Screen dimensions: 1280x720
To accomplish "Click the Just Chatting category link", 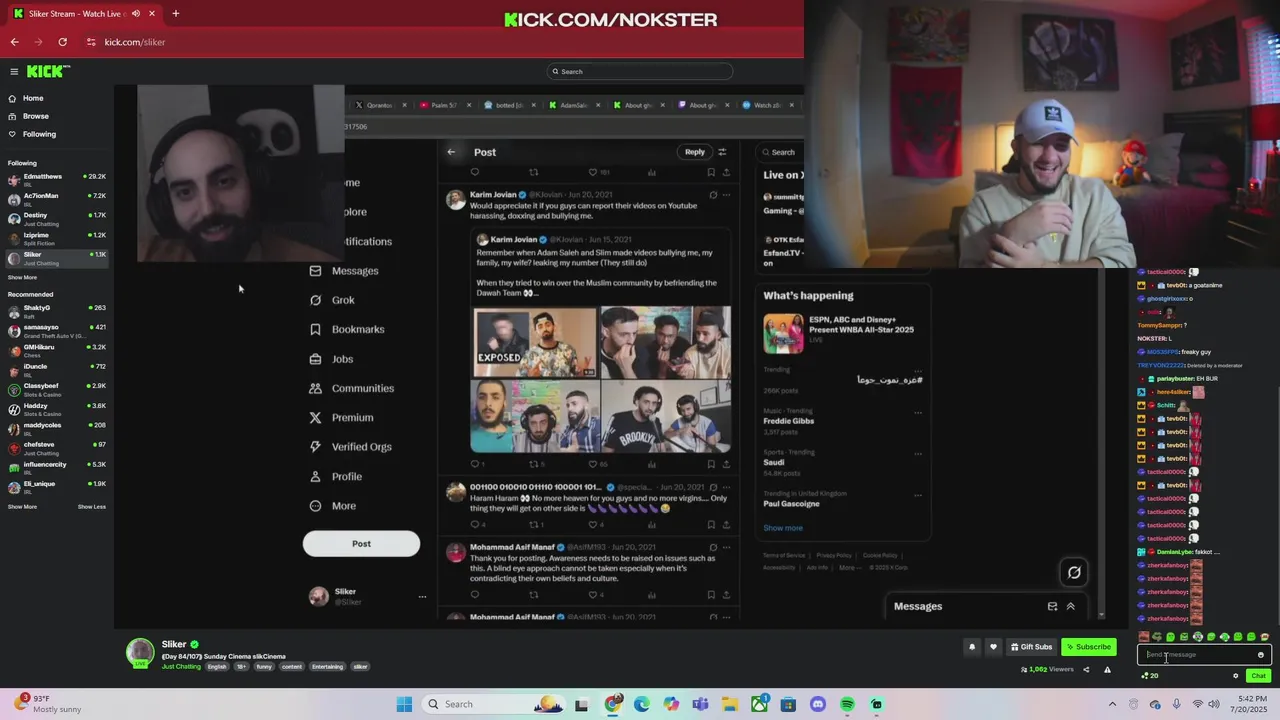I will pyautogui.click(x=181, y=666).
